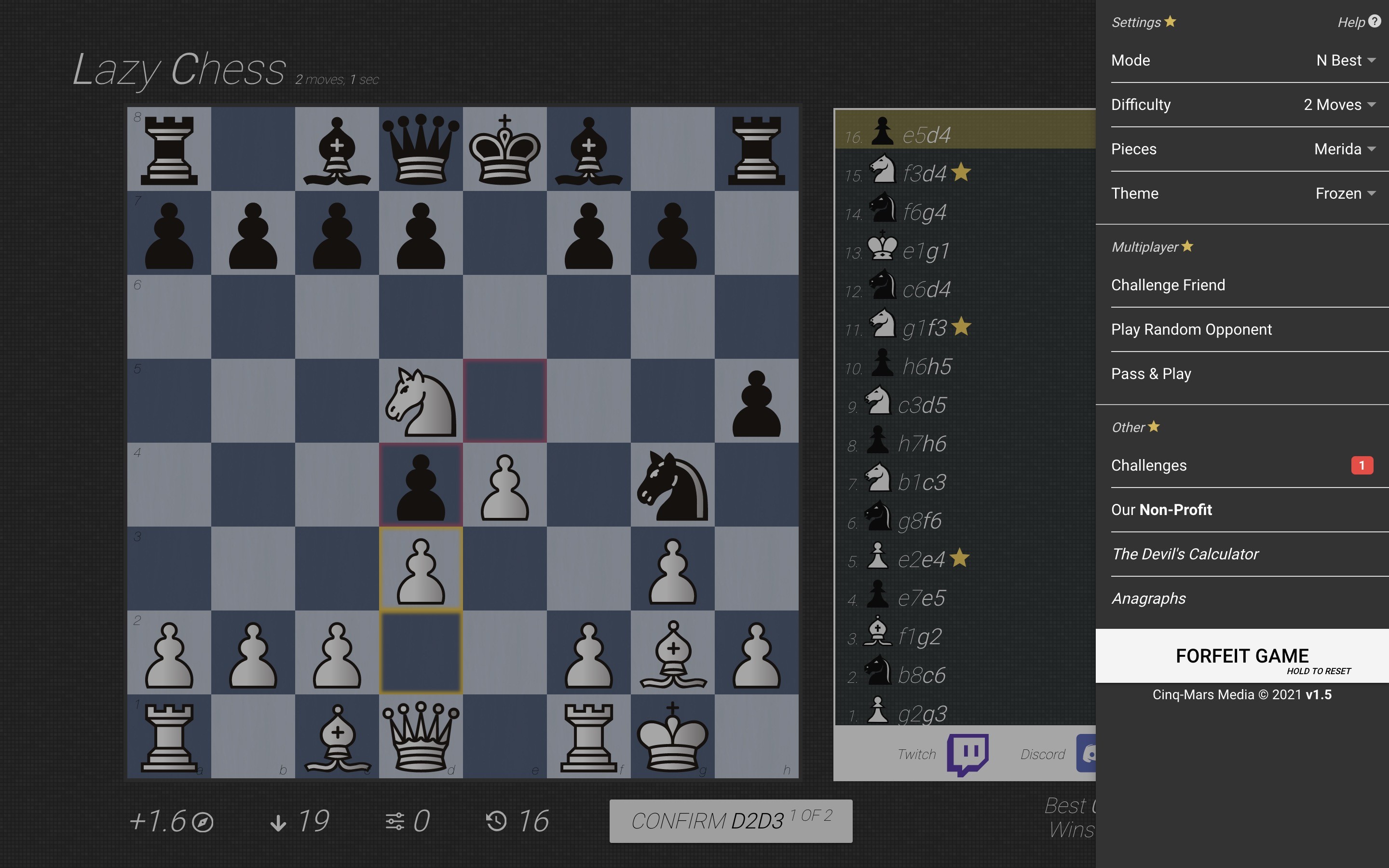
Task: Toggle the star next to move e2e4
Action: 961,558
